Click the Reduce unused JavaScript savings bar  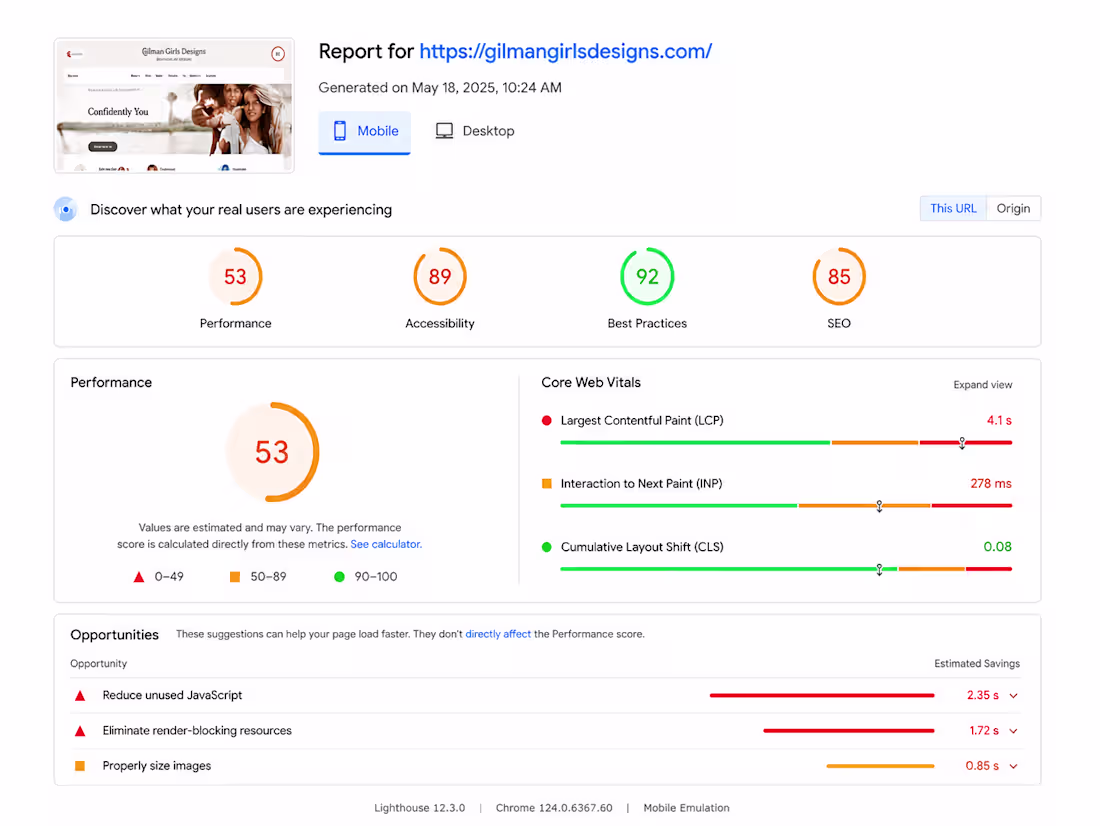click(821, 695)
